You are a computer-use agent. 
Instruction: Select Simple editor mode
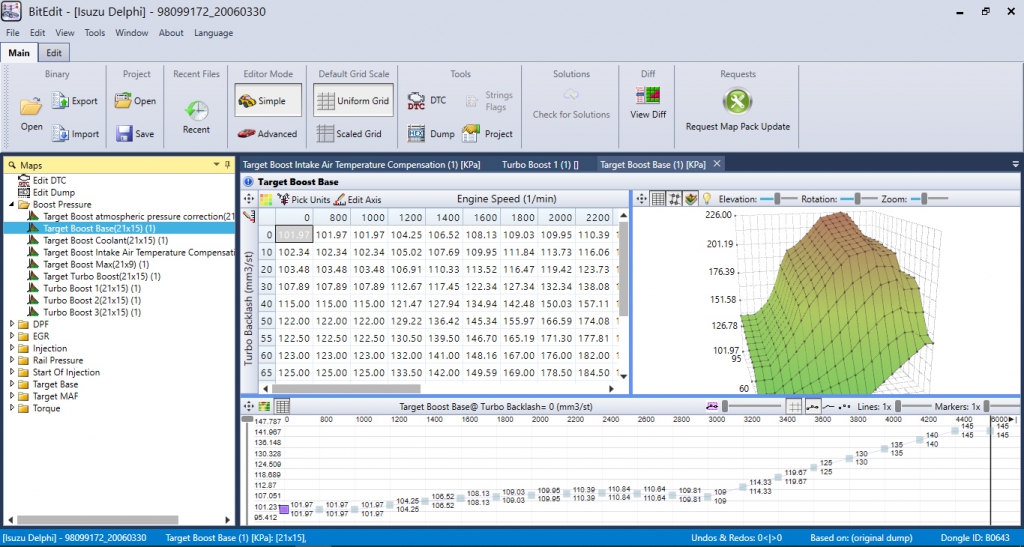(268, 101)
